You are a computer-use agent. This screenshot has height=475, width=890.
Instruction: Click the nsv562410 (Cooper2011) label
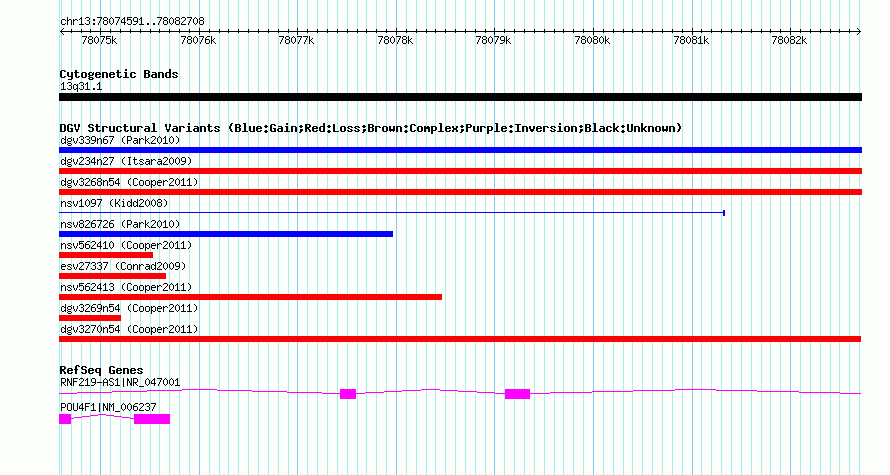pos(126,245)
